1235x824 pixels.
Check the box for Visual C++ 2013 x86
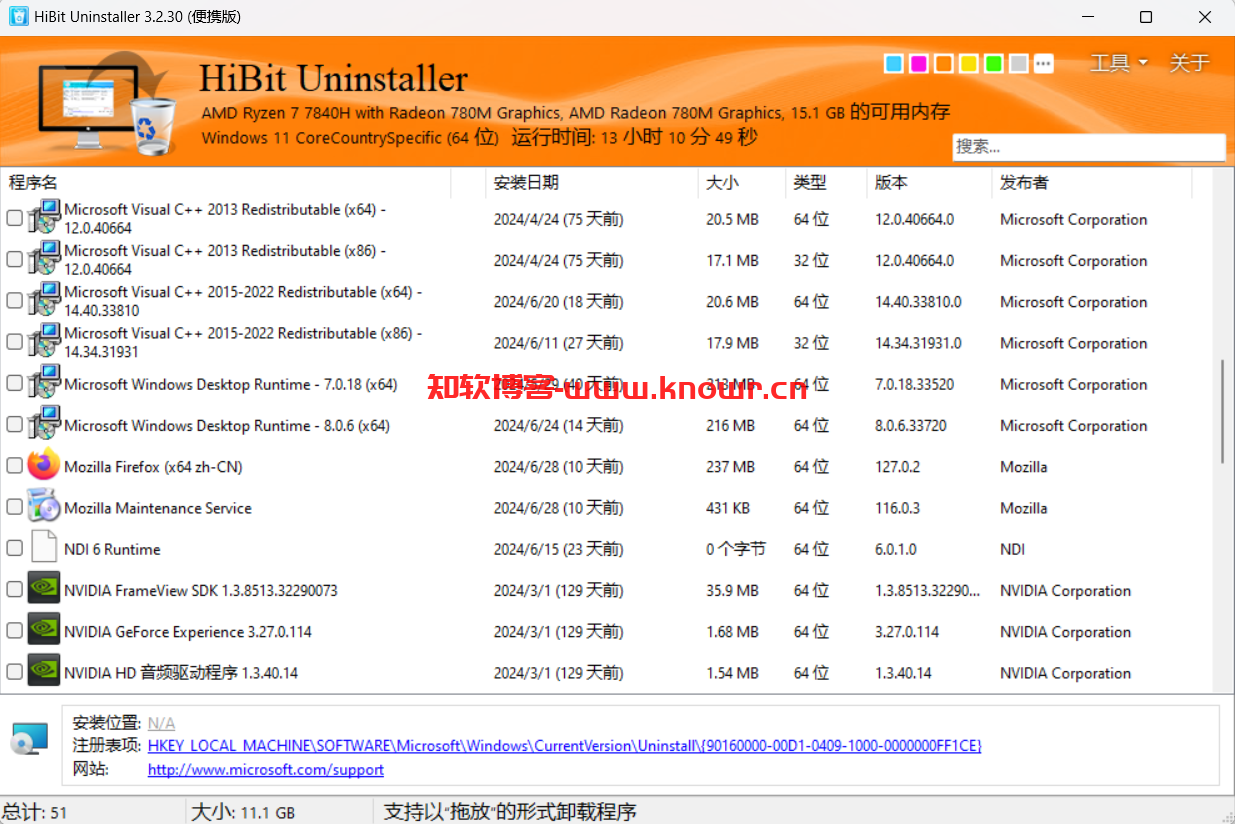[14, 259]
